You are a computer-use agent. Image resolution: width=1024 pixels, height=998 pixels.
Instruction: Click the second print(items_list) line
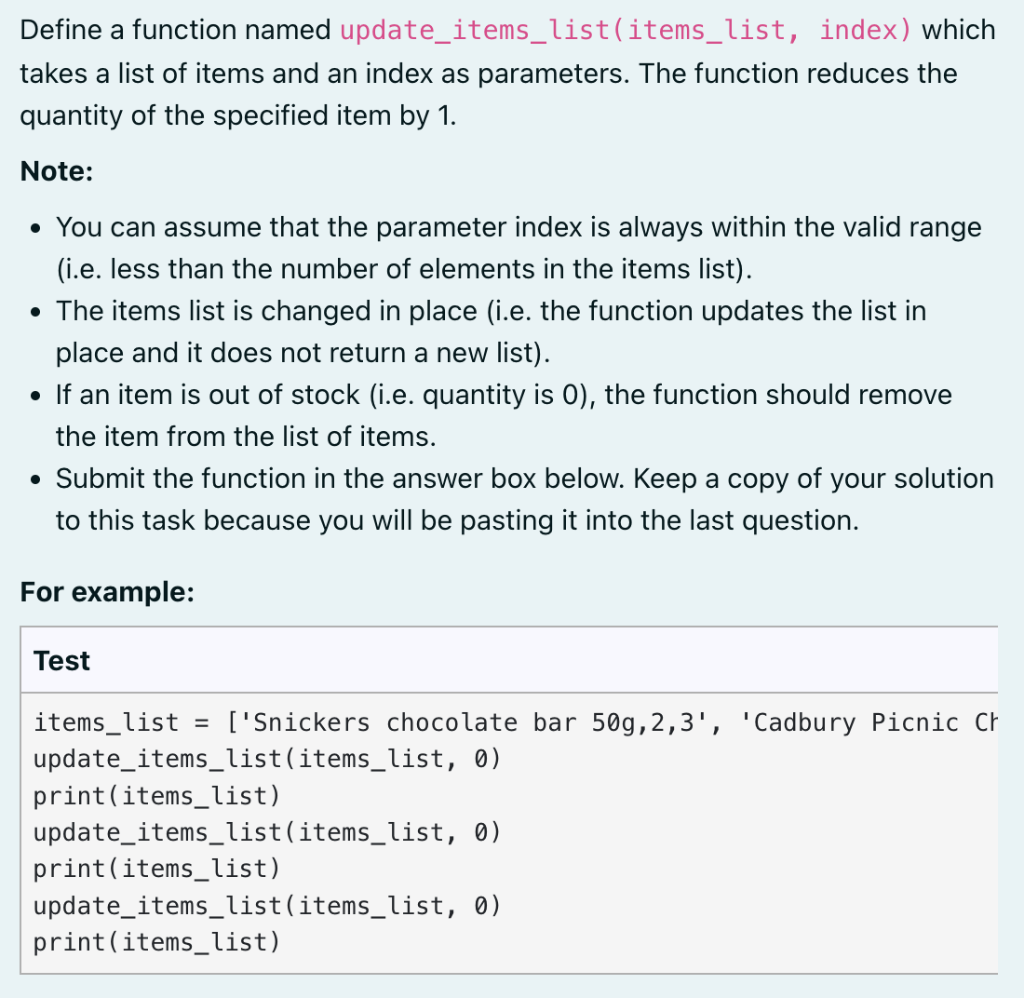(x=157, y=869)
